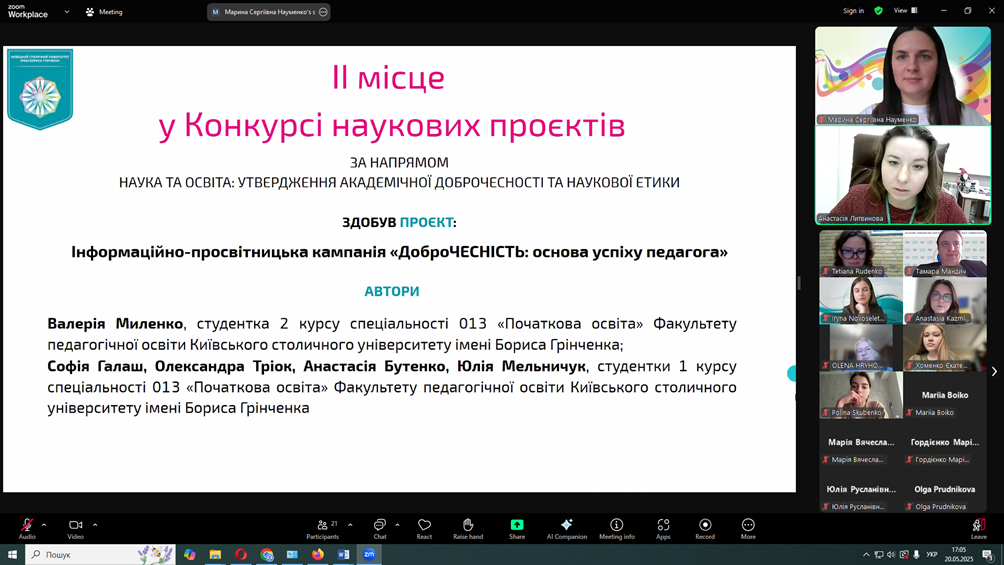1004x565 pixels.
Task: Expand video settings arrow next to Video
Action: (x=95, y=524)
